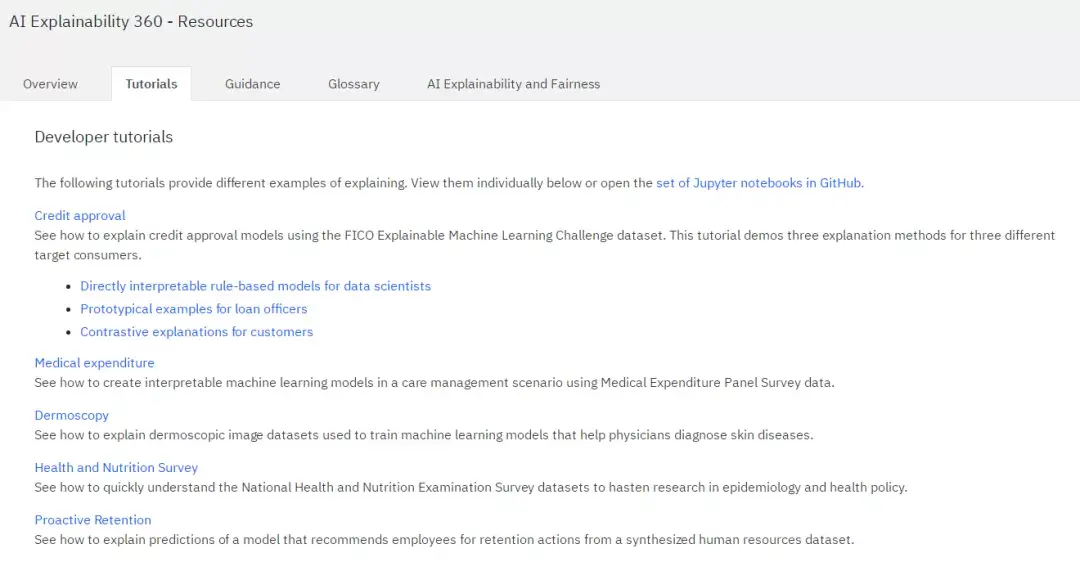The width and height of the screenshot is (1080, 562).
Task: Click the Developer tutorials heading
Action: coord(104,137)
